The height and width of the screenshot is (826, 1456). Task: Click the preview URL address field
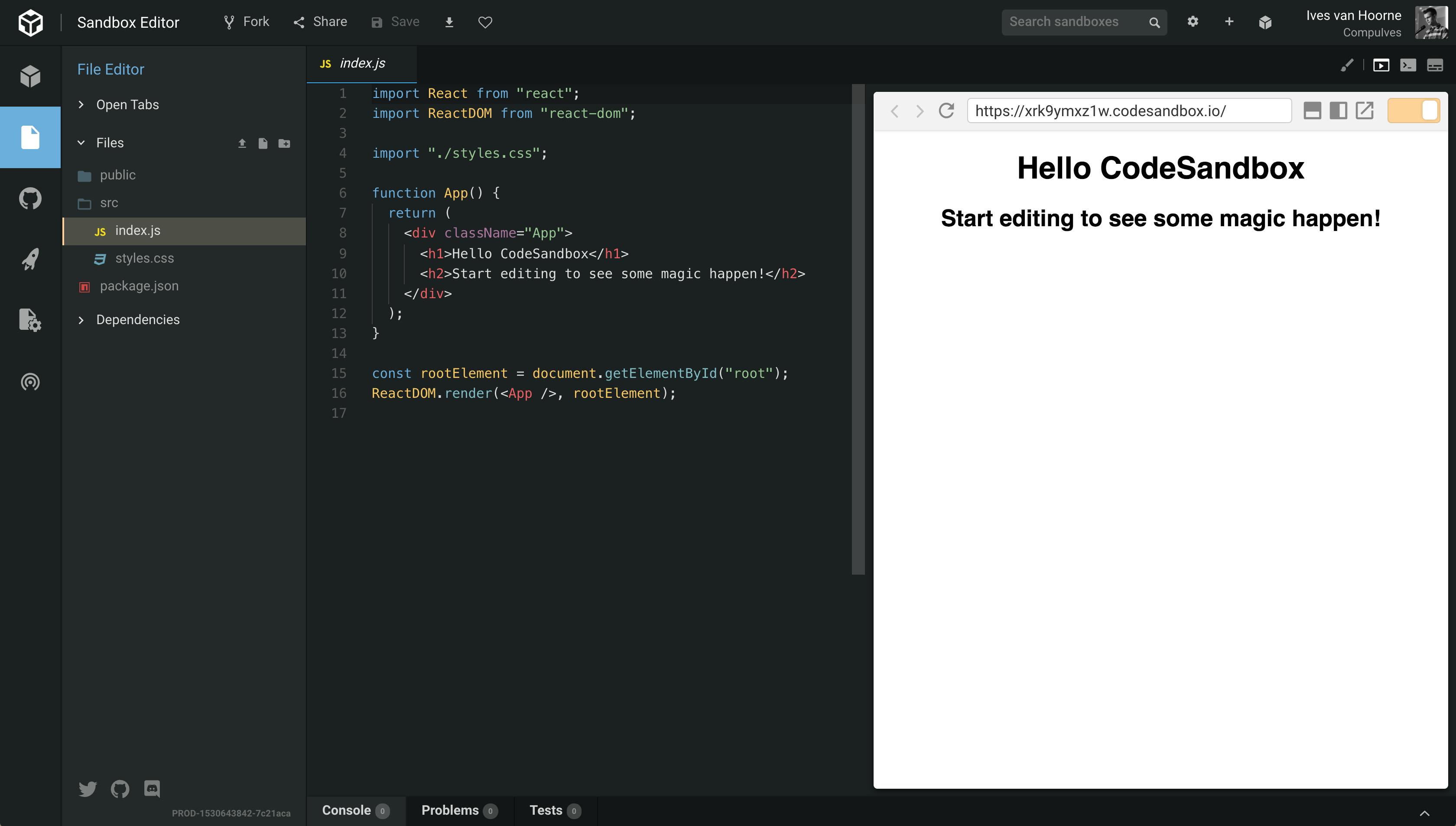click(1129, 111)
